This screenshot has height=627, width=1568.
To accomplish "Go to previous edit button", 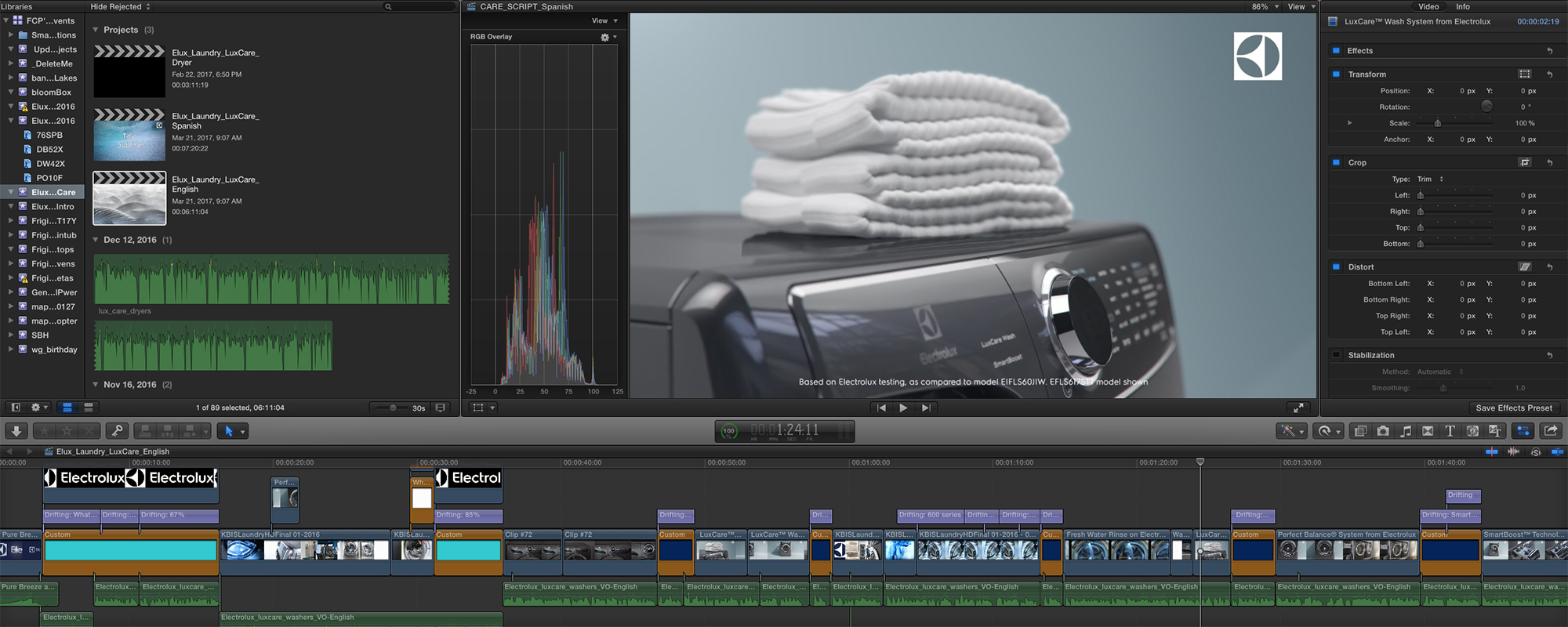I will [x=881, y=408].
